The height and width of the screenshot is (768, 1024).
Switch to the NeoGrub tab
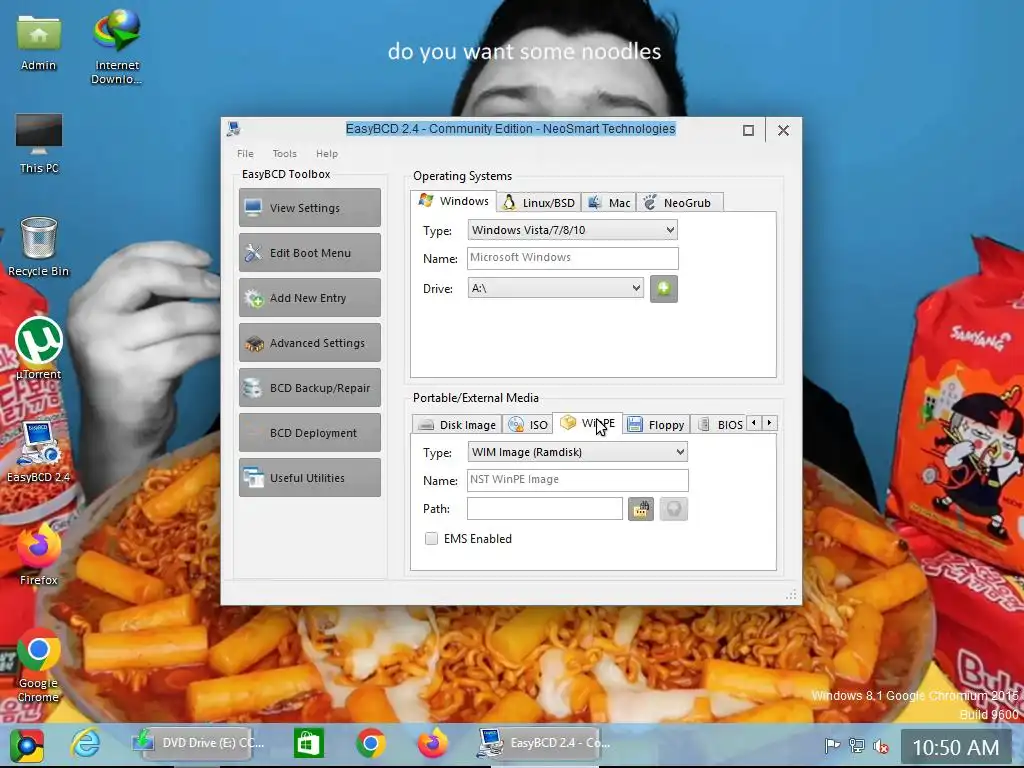[678, 202]
